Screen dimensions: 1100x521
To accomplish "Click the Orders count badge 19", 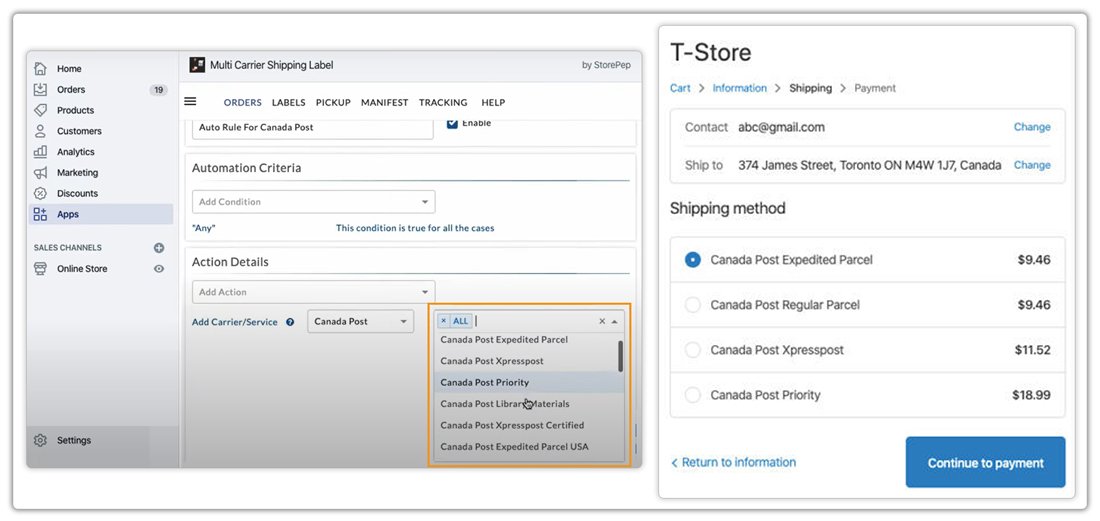I will click(x=159, y=90).
